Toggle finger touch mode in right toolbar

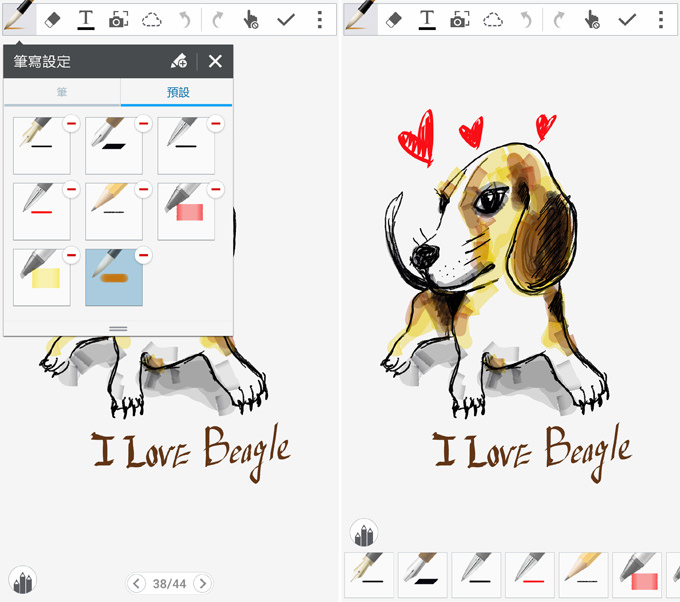click(x=593, y=19)
